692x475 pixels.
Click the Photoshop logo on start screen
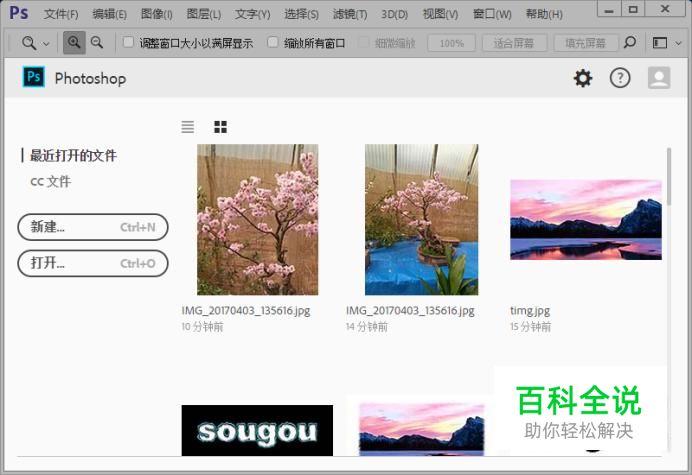pyautogui.click(x=34, y=77)
